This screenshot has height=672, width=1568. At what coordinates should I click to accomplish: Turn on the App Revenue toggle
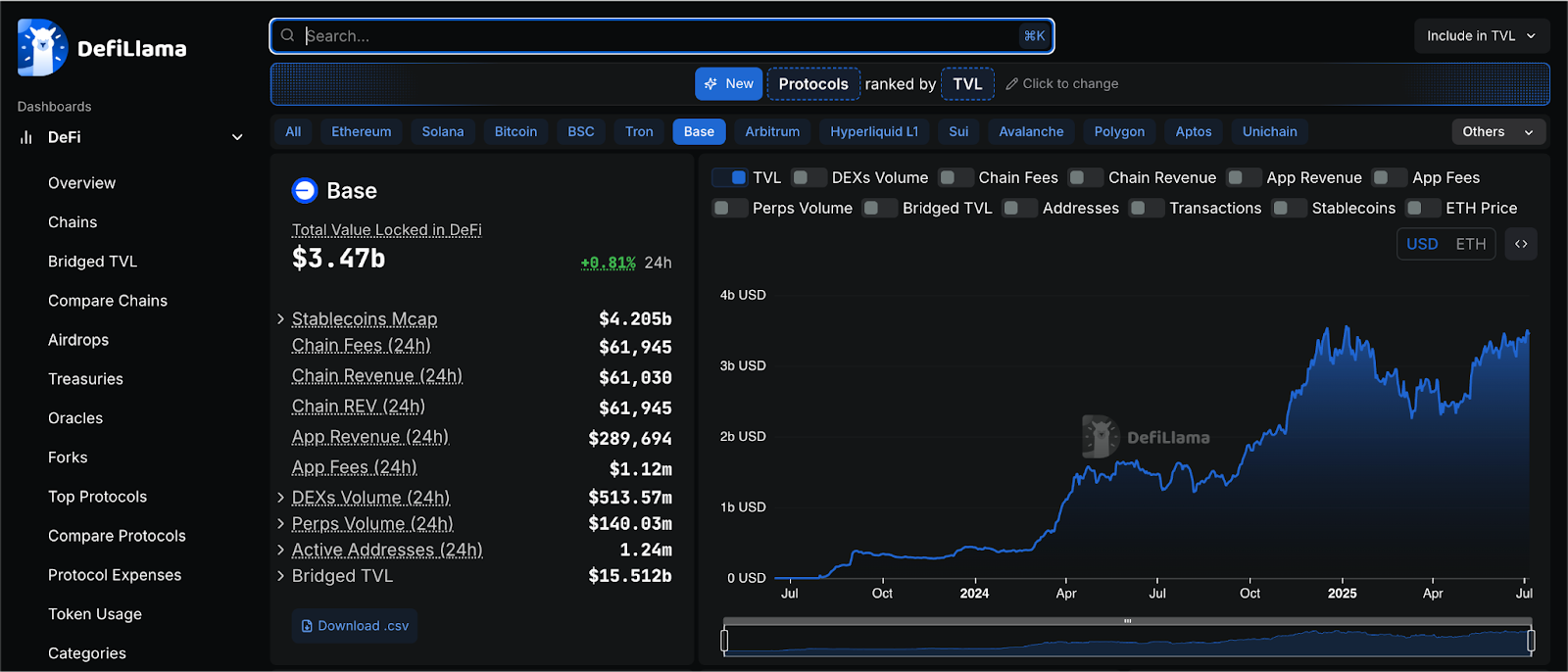(1244, 177)
